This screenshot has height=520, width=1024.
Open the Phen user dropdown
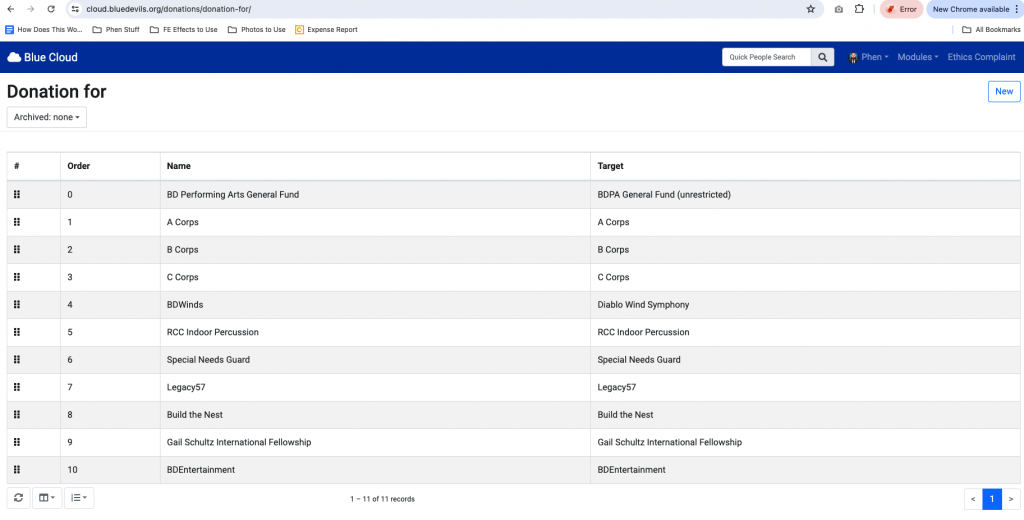click(x=869, y=57)
